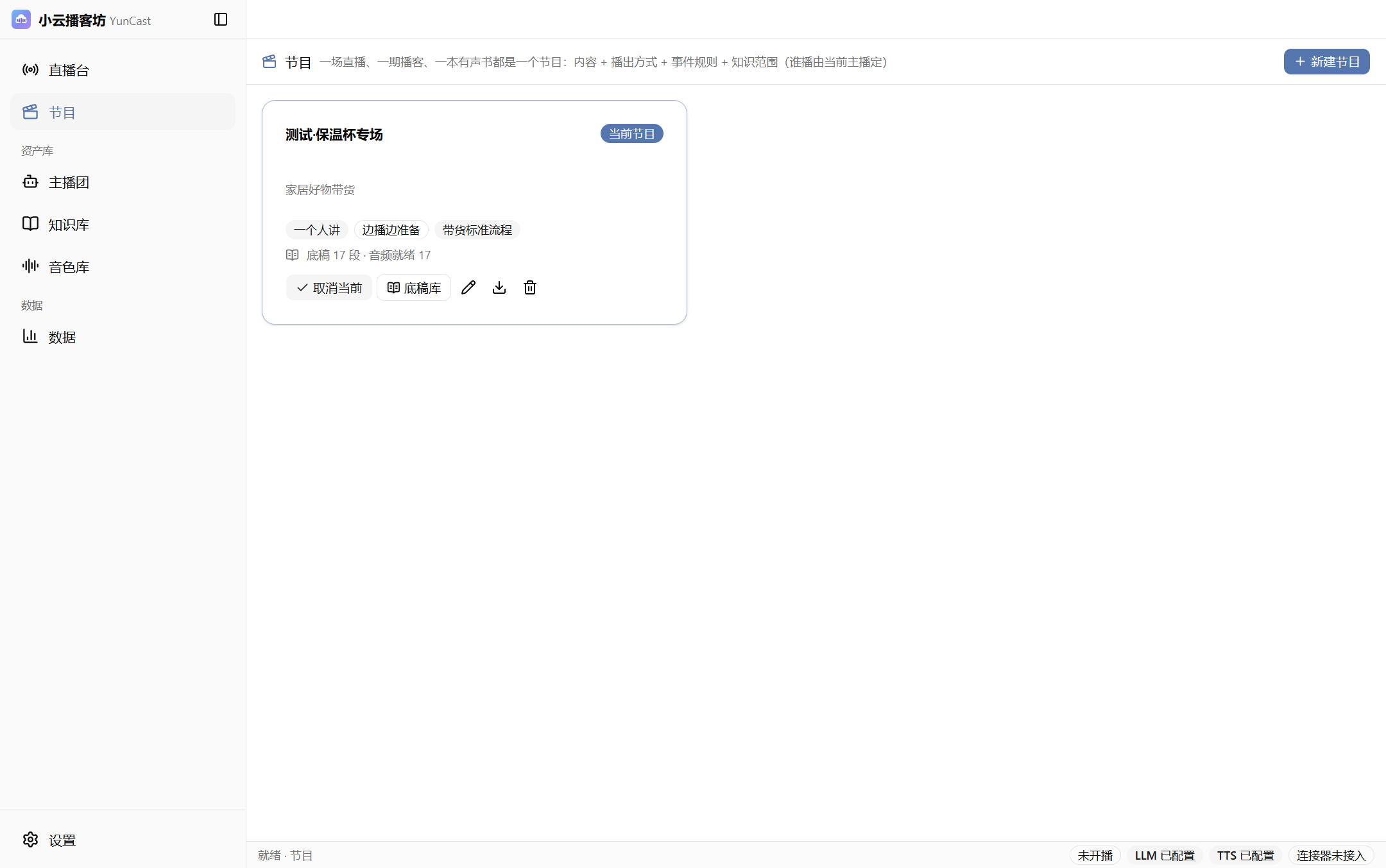Go to the 知识库 page
Image resolution: width=1386 pixels, height=868 pixels.
(x=123, y=225)
